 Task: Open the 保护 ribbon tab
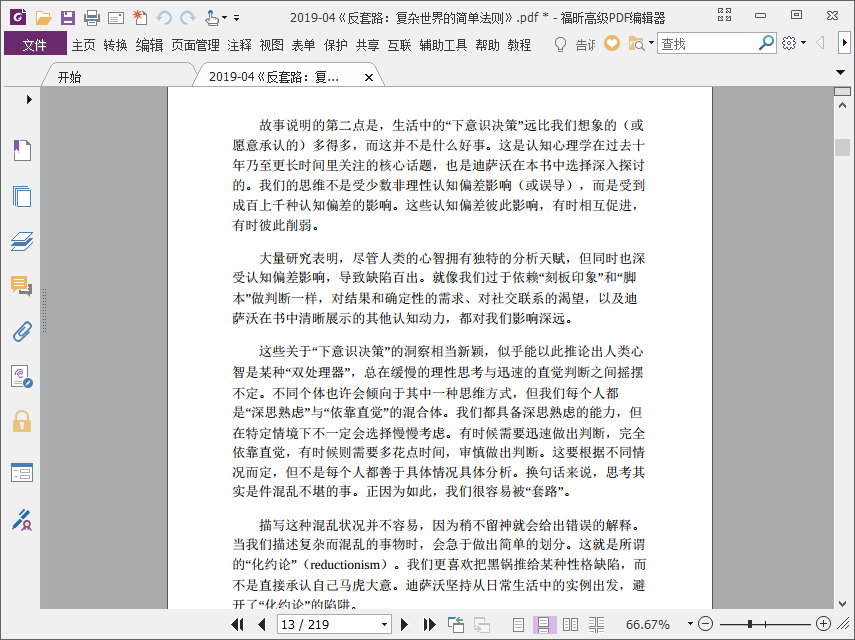pyautogui.click(x=335, y=45)
